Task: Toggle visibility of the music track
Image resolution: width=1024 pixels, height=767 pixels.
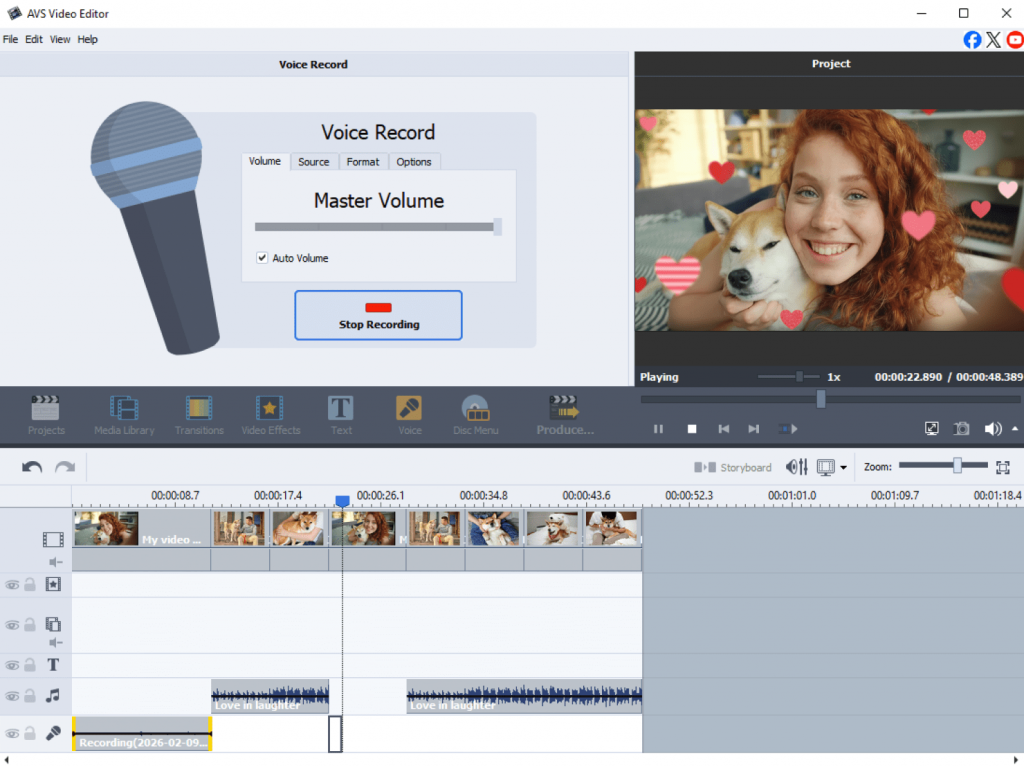Action: click(12, 696)
